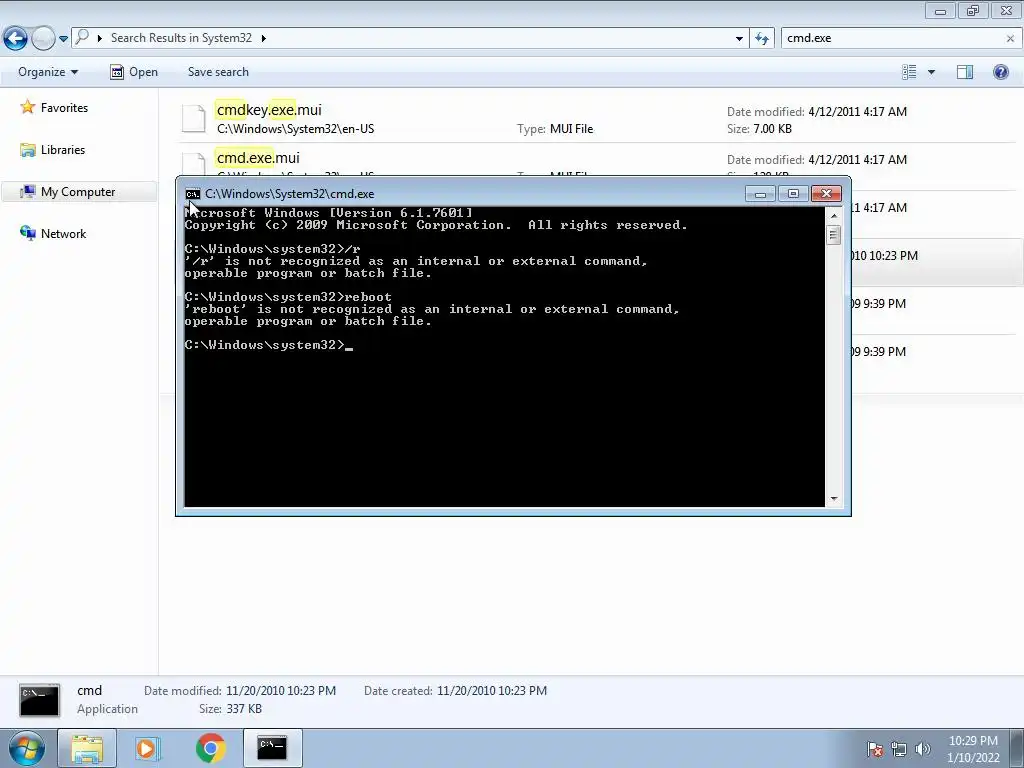The width and height of the screenshot is (1024, 768).
Task: Open the Action Center flag icon
Action: (x=875, y=749)
